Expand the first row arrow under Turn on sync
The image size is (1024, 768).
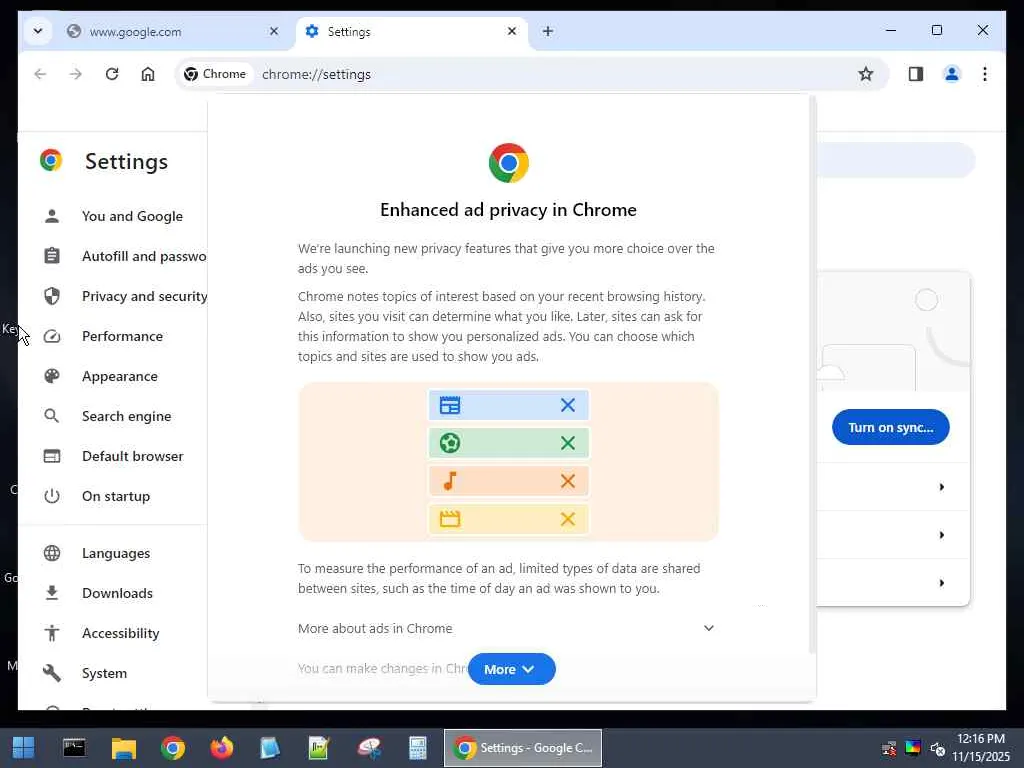(x=941, y=487)
